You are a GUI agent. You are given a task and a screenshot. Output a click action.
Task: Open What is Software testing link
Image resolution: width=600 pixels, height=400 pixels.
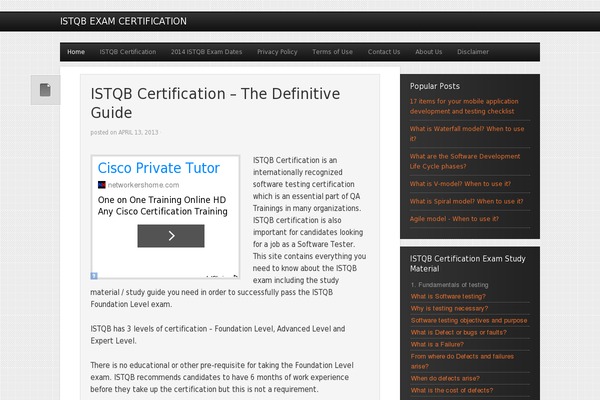448,296
